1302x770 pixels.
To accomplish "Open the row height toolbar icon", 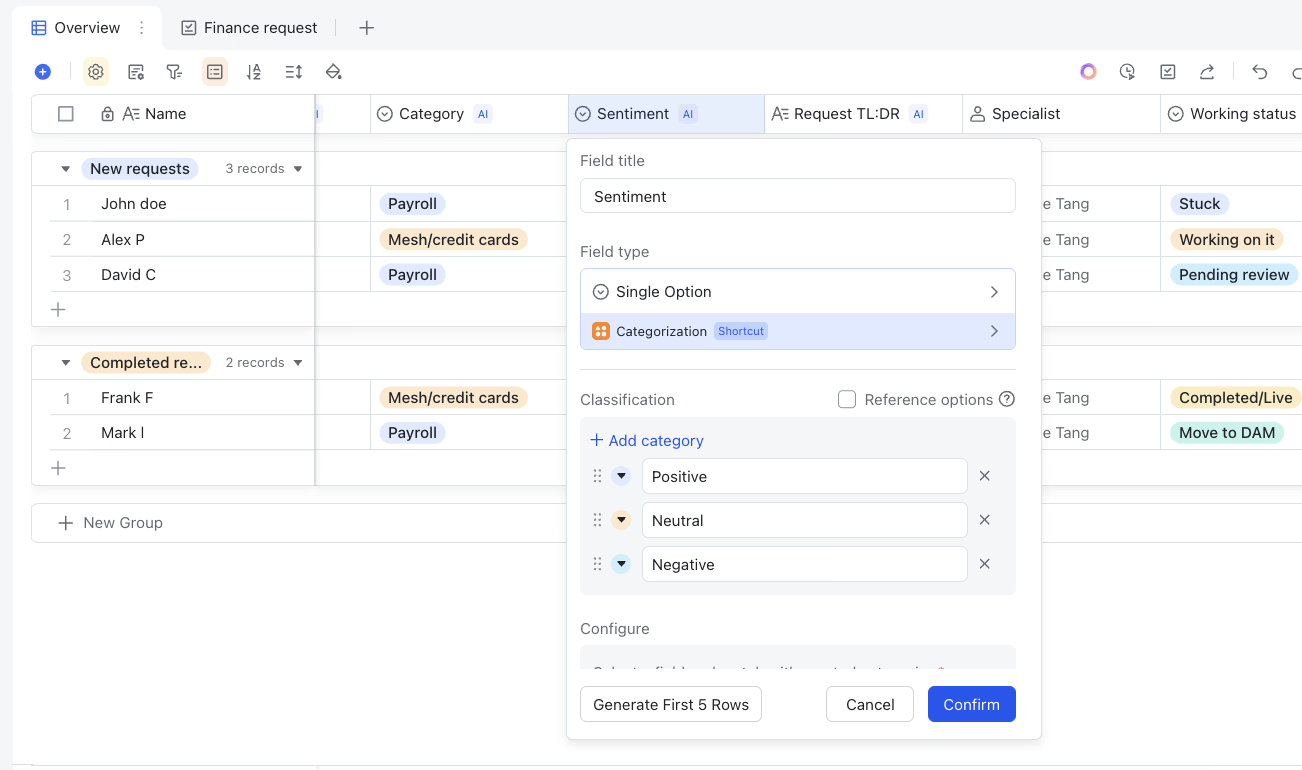I will coord(293,72).
